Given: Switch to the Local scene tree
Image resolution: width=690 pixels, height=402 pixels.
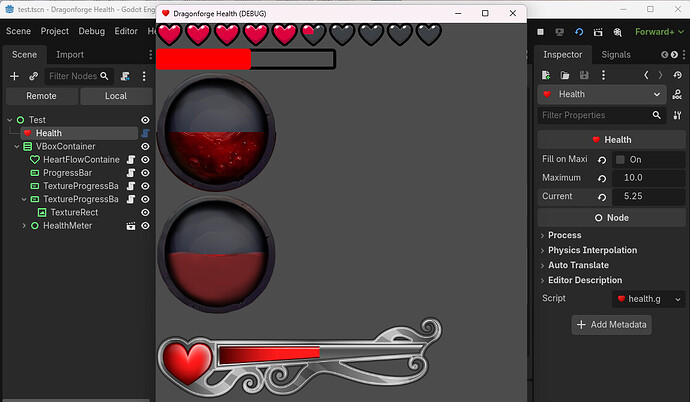Looking at the screenshot, I should [116, 96].
